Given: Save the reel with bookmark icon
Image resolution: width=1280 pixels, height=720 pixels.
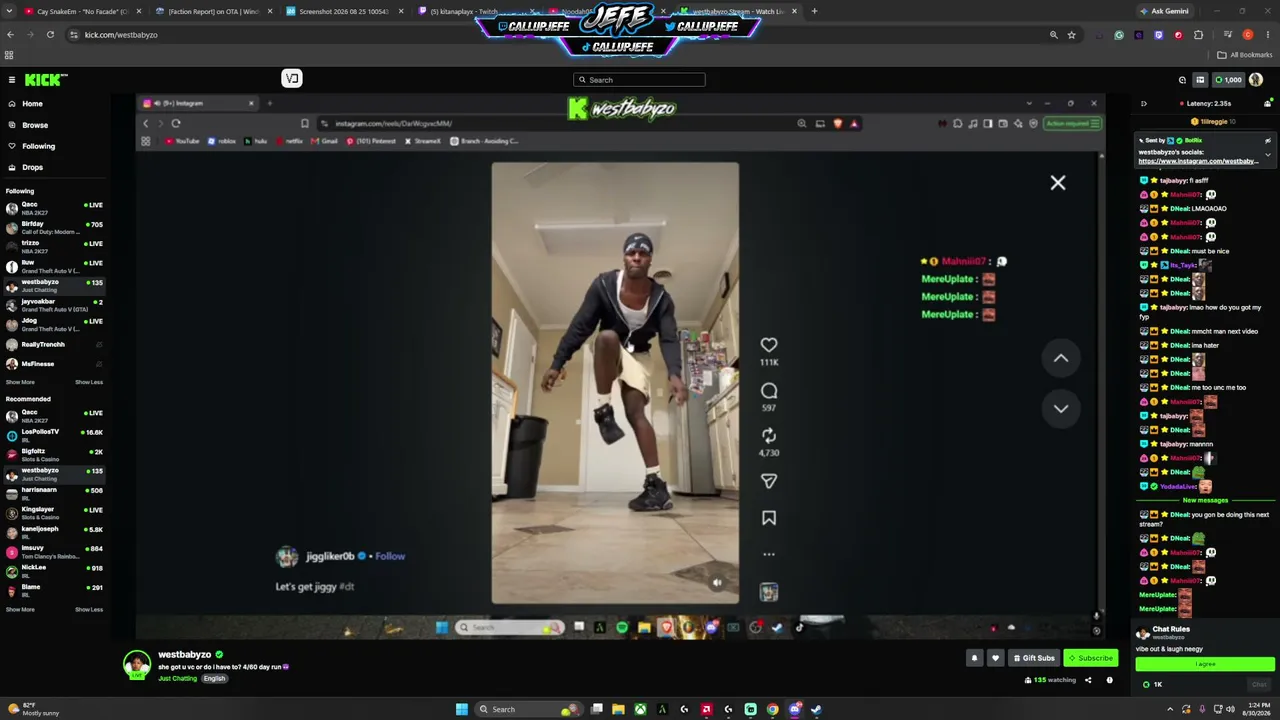Looking at the screenshot, I should (x=769, y=518).
